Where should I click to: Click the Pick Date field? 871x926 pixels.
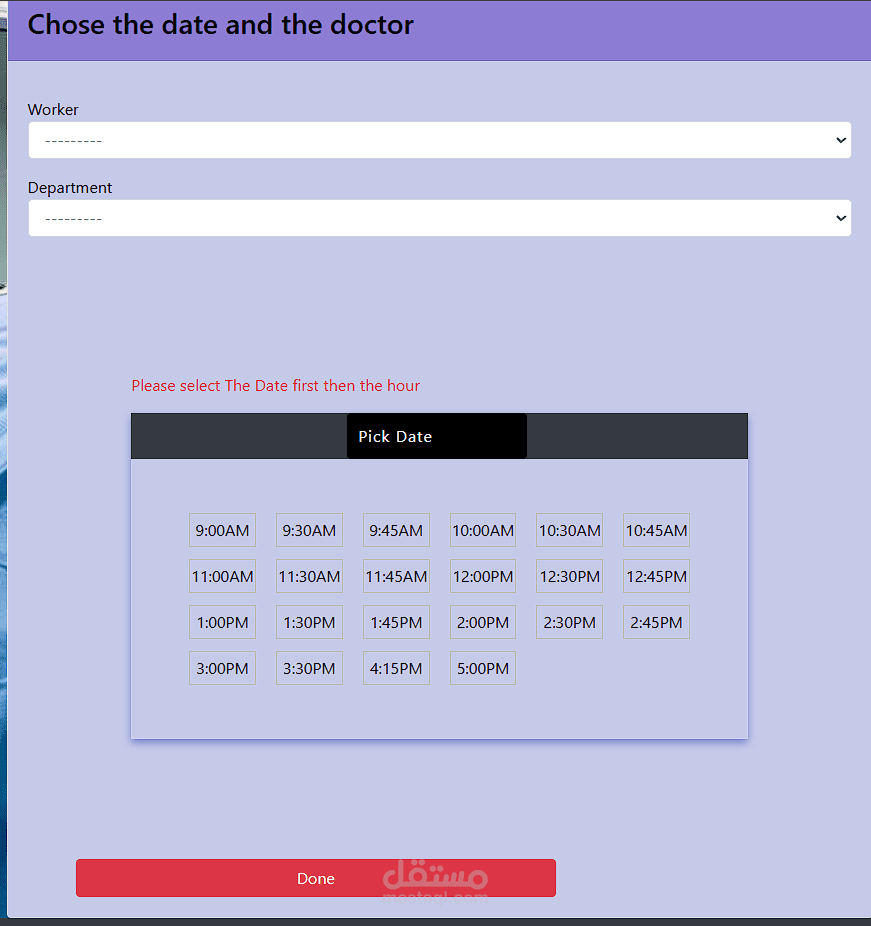(437, 436)
